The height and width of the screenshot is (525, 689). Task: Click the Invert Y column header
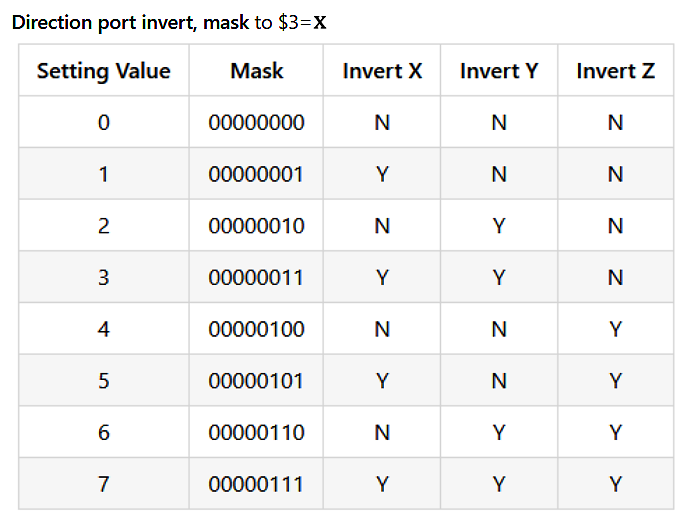tap(499, 71)
